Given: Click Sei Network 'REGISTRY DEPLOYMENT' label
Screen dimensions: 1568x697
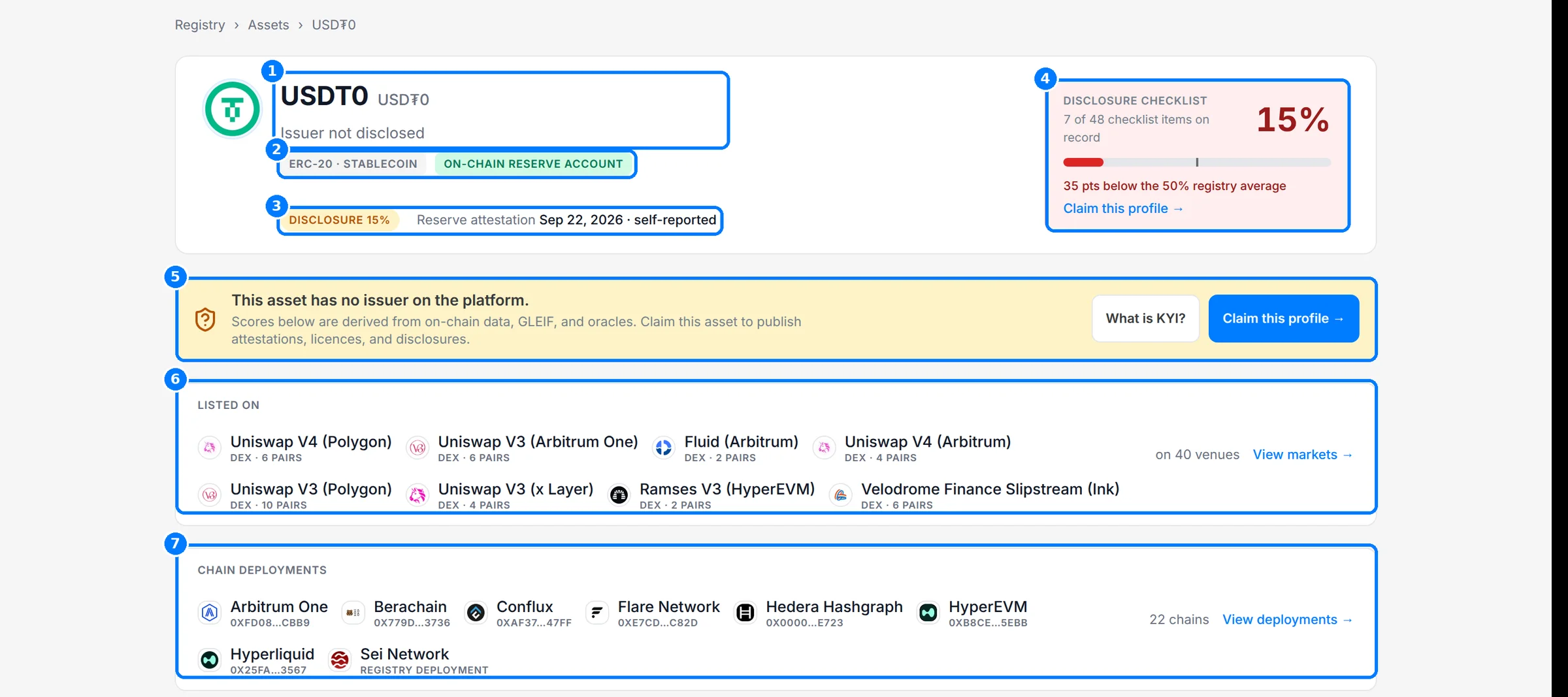Looking at the screenshot, I should click(x=424, y=670).
